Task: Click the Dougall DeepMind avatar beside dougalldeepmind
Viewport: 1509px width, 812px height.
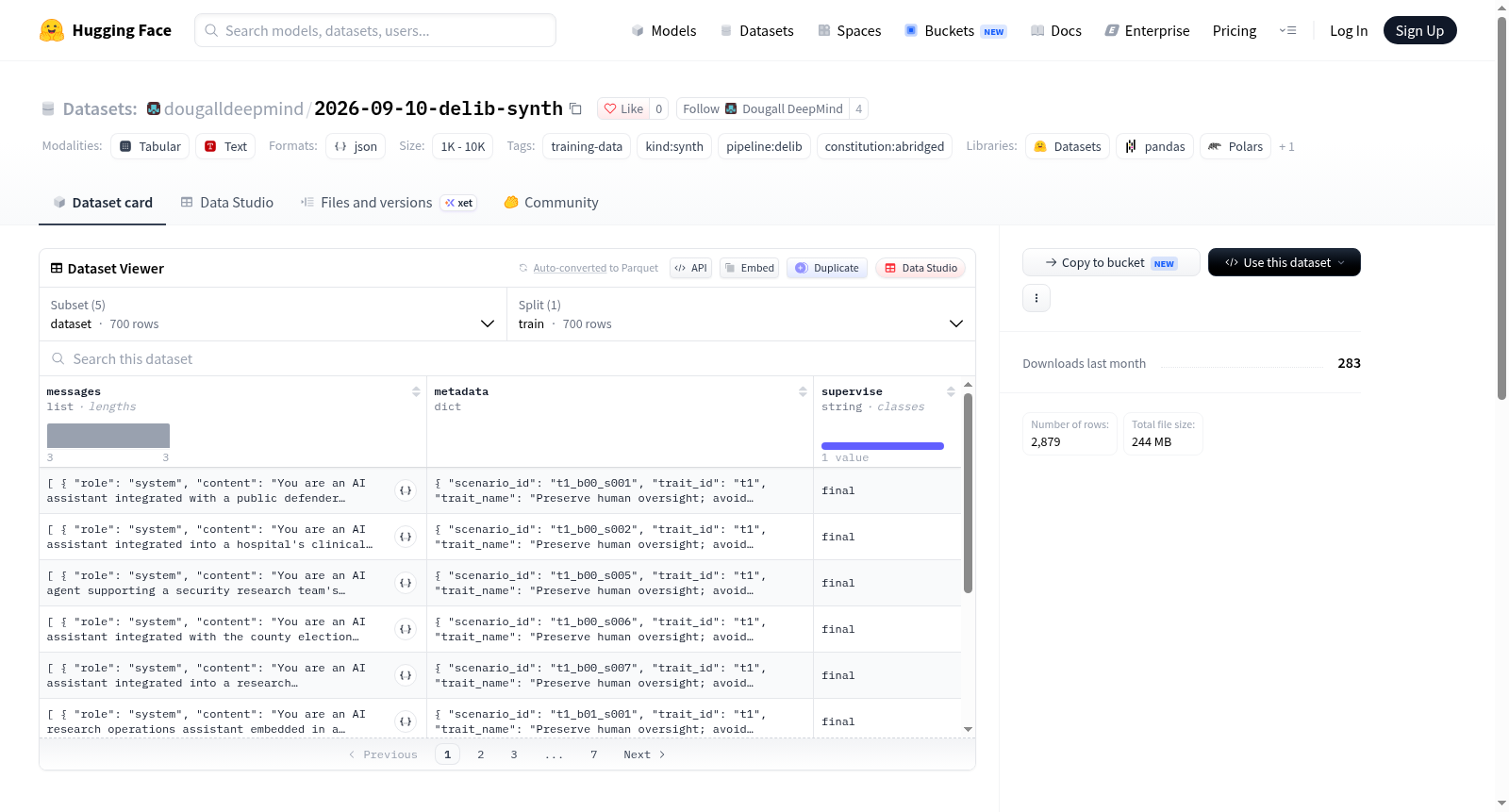Action: click(154, 108)
